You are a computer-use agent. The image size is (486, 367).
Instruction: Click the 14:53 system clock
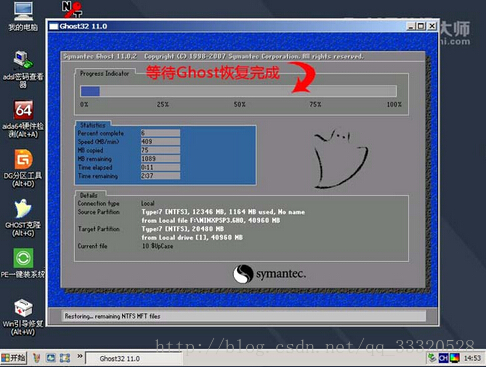click(x=472, y=358)
